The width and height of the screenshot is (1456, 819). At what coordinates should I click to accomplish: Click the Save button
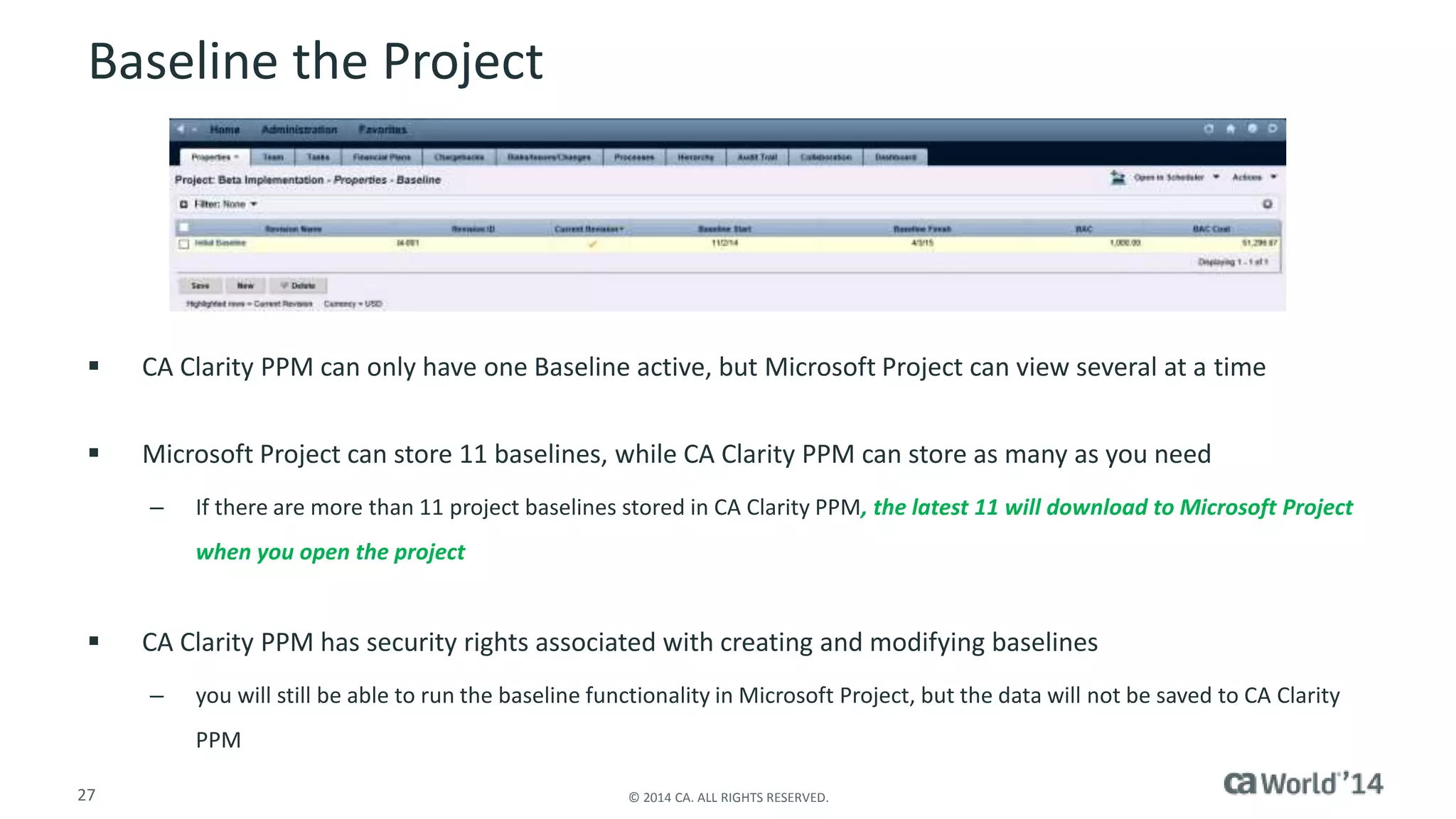(200, 286)
